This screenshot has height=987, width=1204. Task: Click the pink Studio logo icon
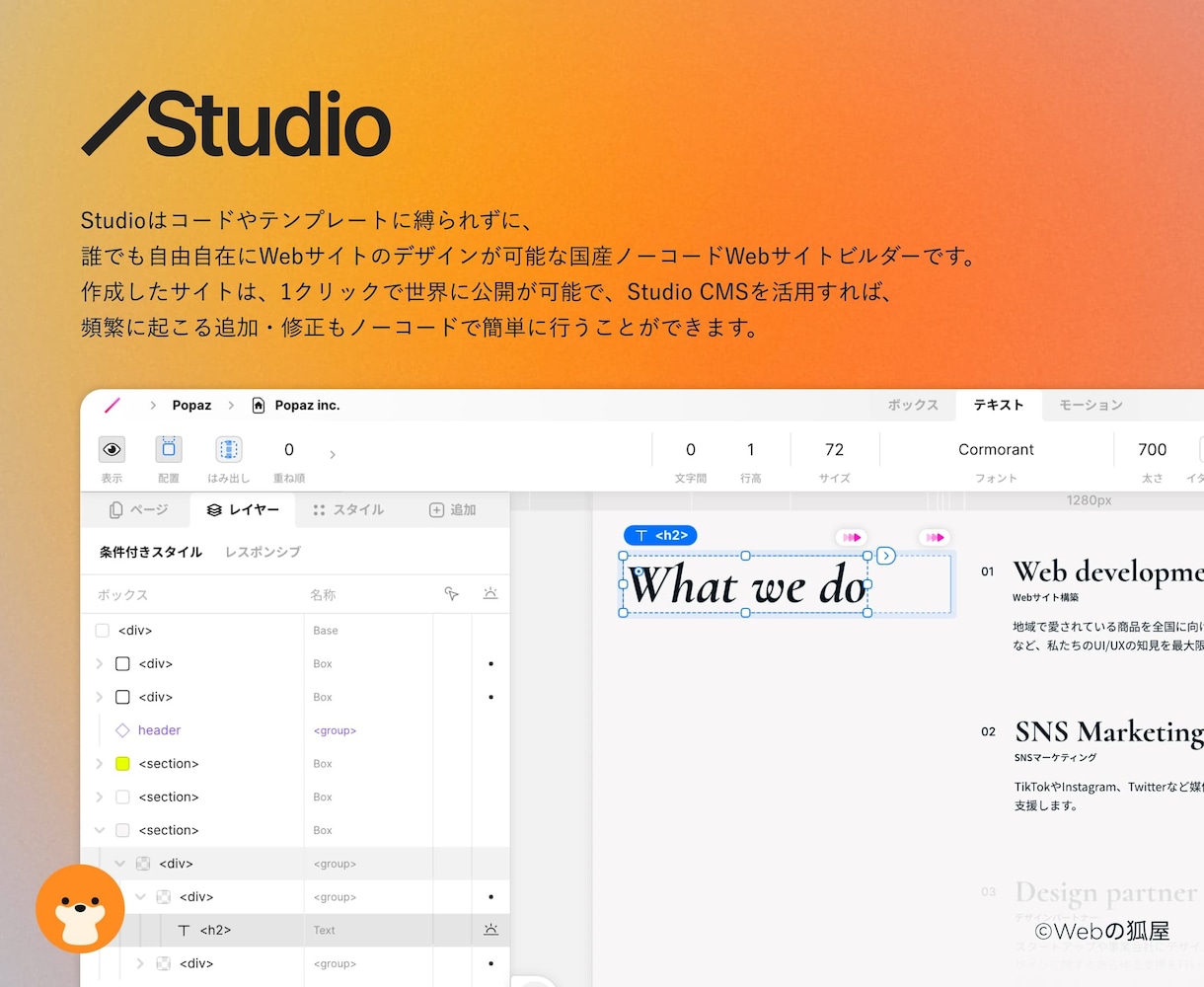[x=113, y=405]
